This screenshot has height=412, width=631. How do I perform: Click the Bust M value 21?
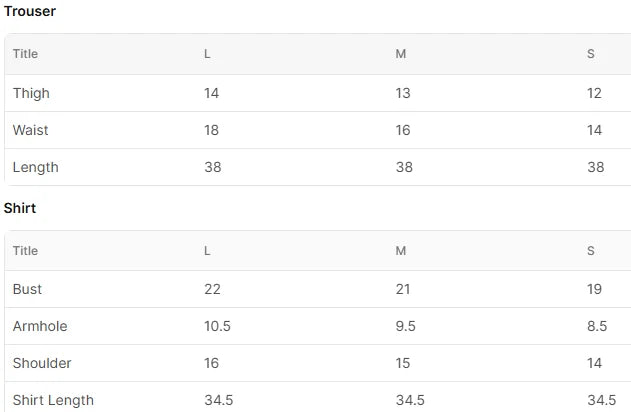click(x=403, y=289)
